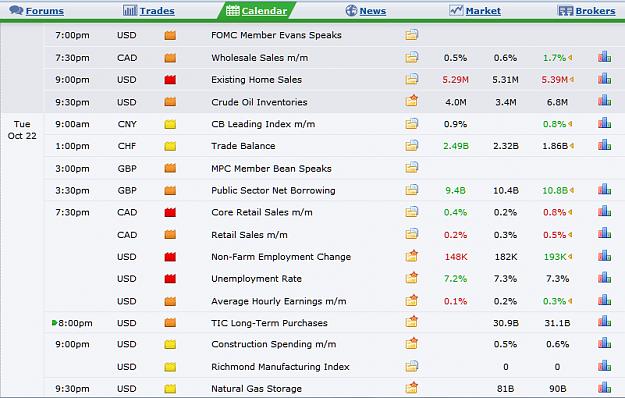625x398 pixels.
Task: Click red impact icon for Existing Home Sales
Action: click(x=170, y=80)
